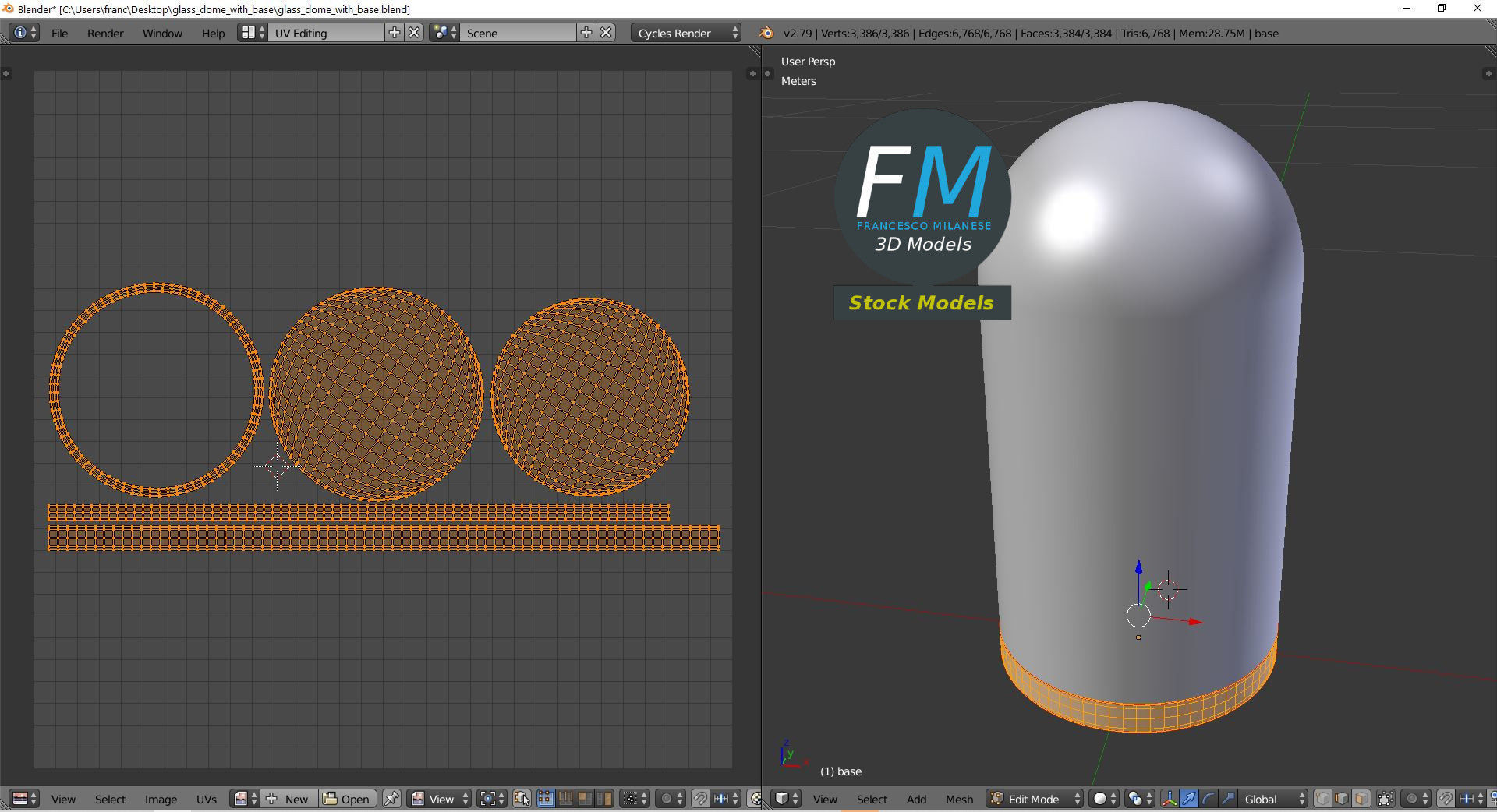Open the UVs menu
Image resolution: width=1497 pixels, height=812 pixels.
pyautogui.click(x=207, y=799)
